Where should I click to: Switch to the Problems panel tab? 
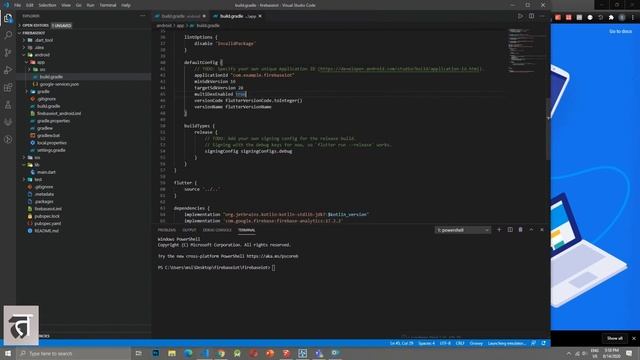point(167,230)
